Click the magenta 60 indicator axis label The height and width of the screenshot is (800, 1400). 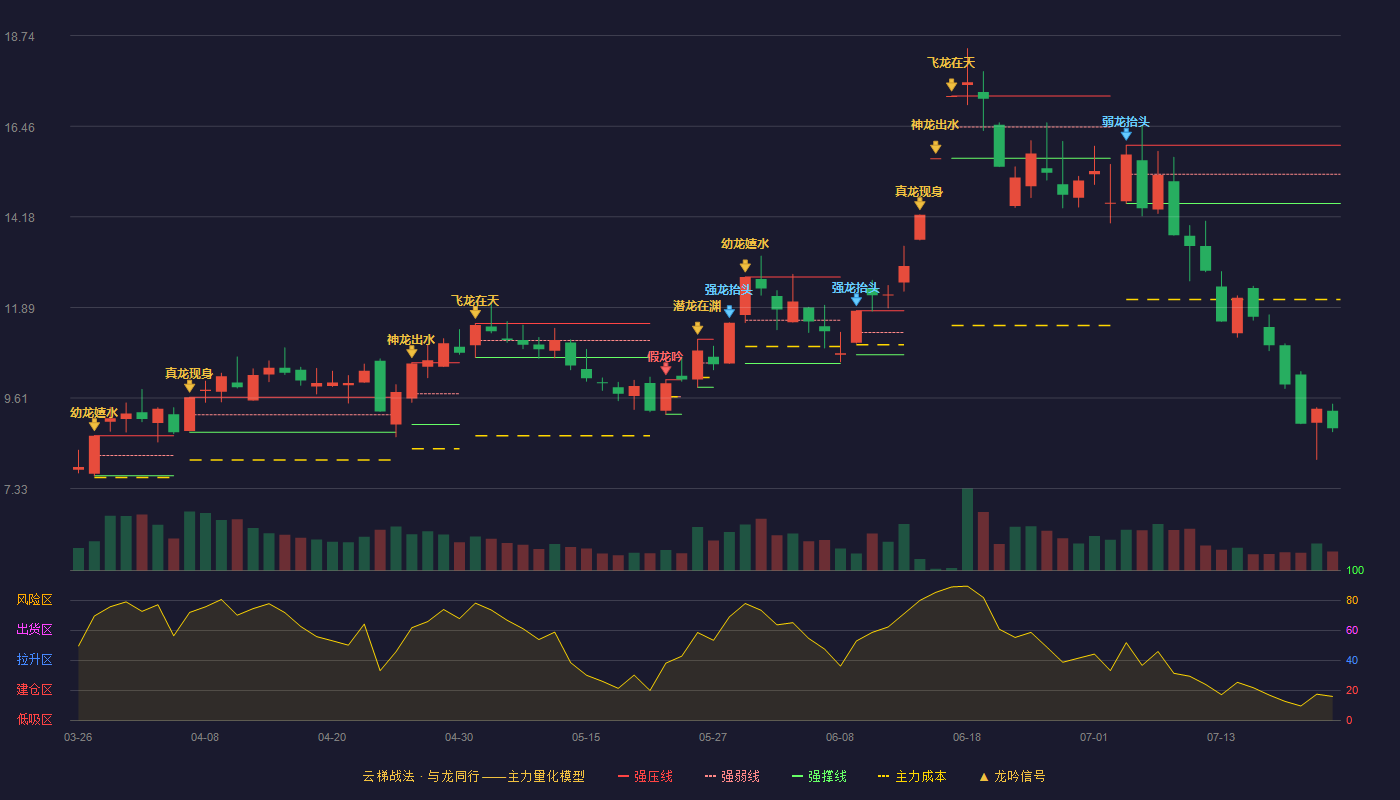[1352, 630]
